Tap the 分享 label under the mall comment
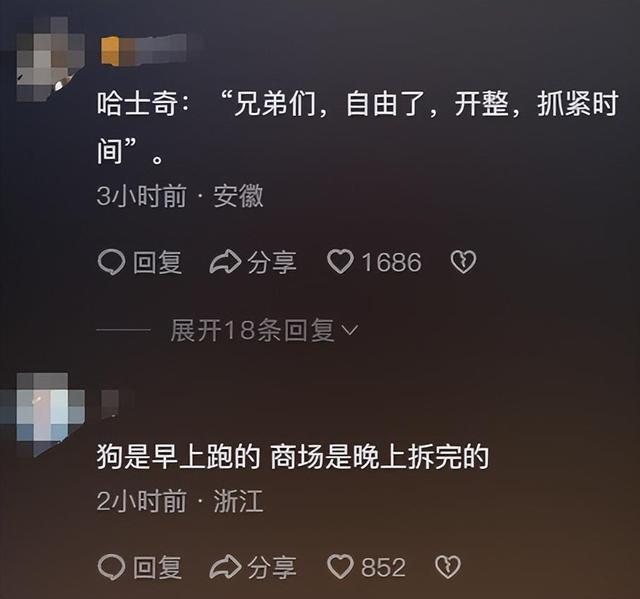640x599 pixels. [272, 568]
